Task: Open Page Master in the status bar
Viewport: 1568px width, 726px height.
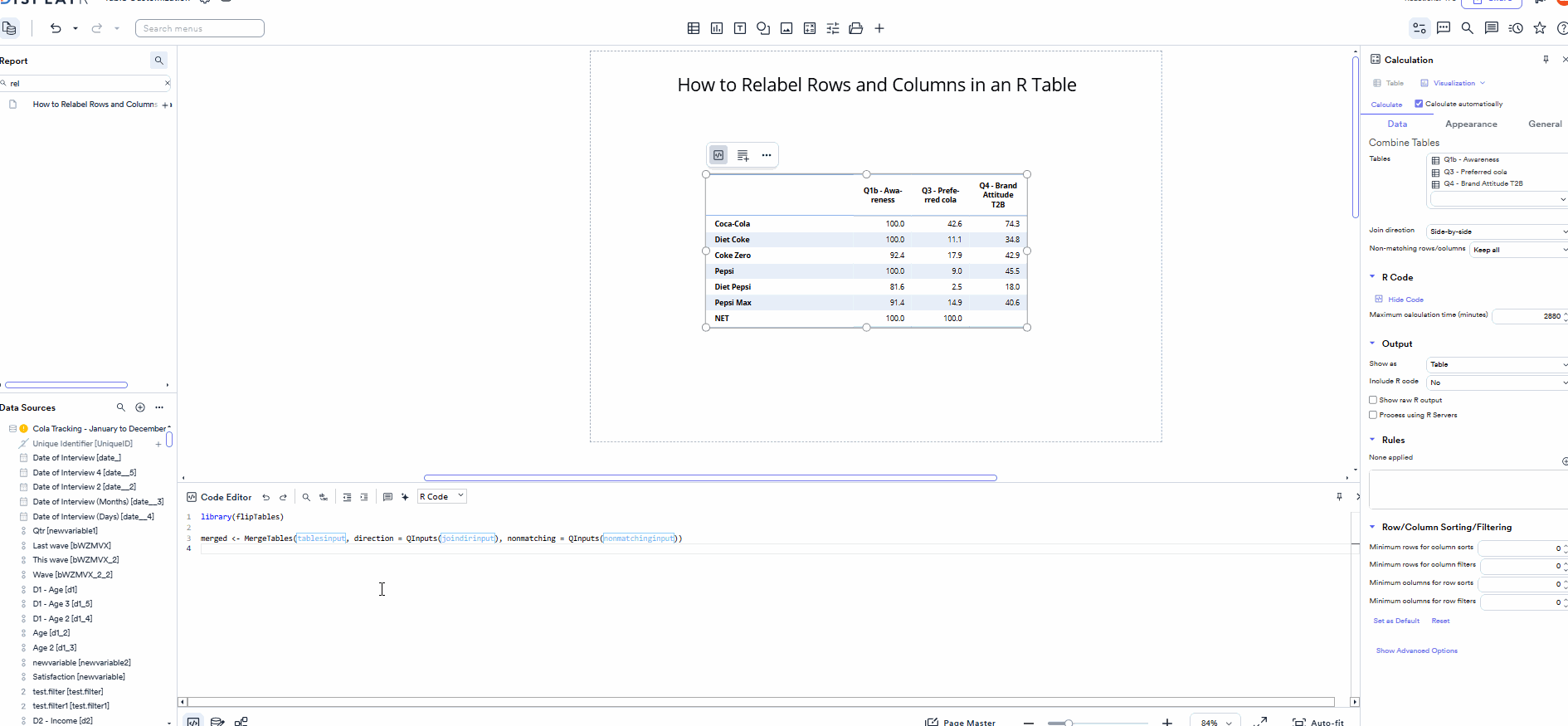Action: pyautogui.click(x=961, y=722)
